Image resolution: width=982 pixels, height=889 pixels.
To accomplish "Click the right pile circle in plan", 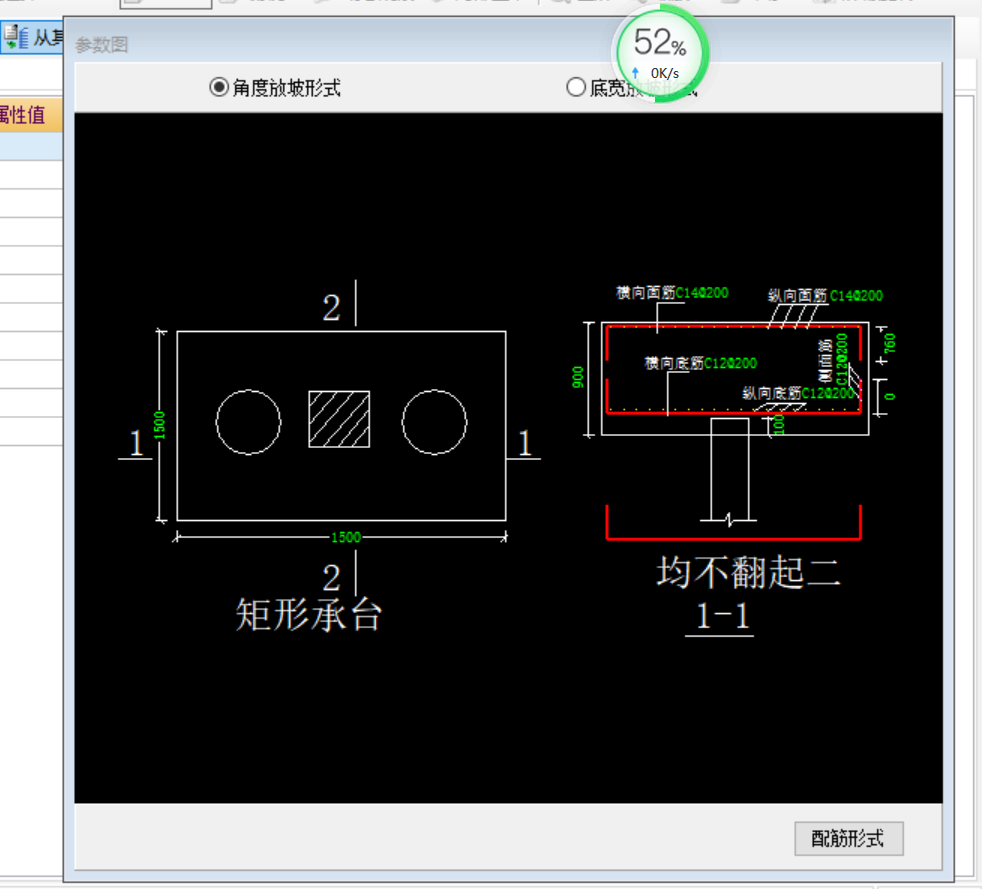I will (x=434, y=422).
